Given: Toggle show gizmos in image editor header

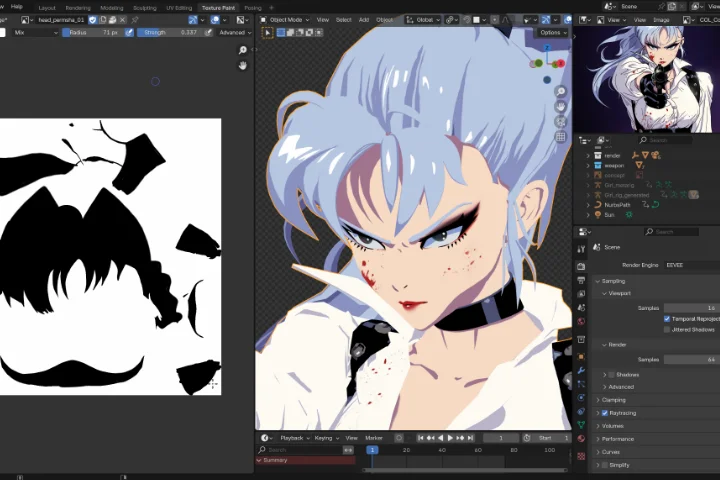Looking at the screenshot, I should [193, 20].
